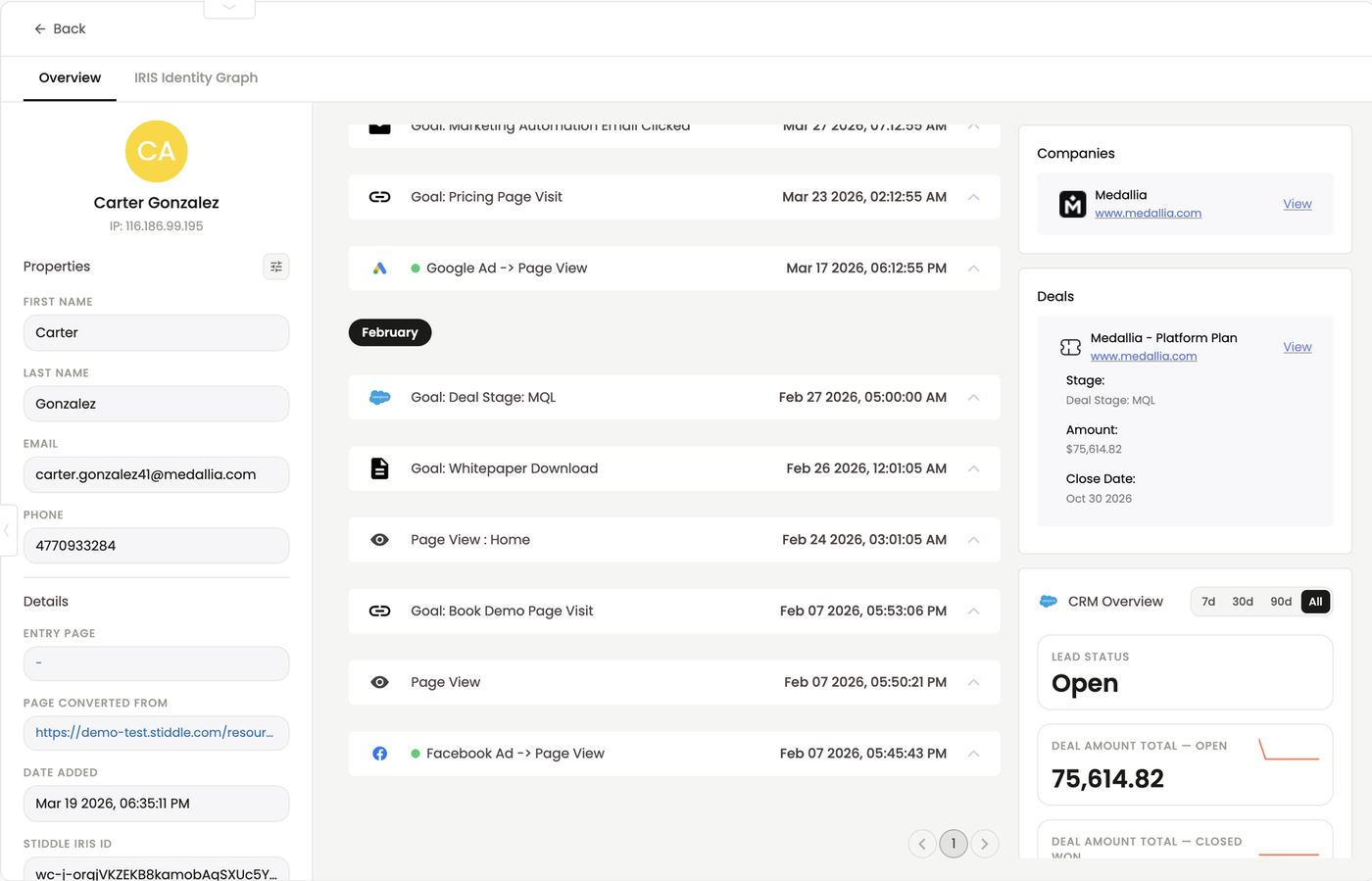The height and width of the screenshot is (881, 1372).
Task: Click the Whitepaper Download document icon
Action: click(379, 468)
